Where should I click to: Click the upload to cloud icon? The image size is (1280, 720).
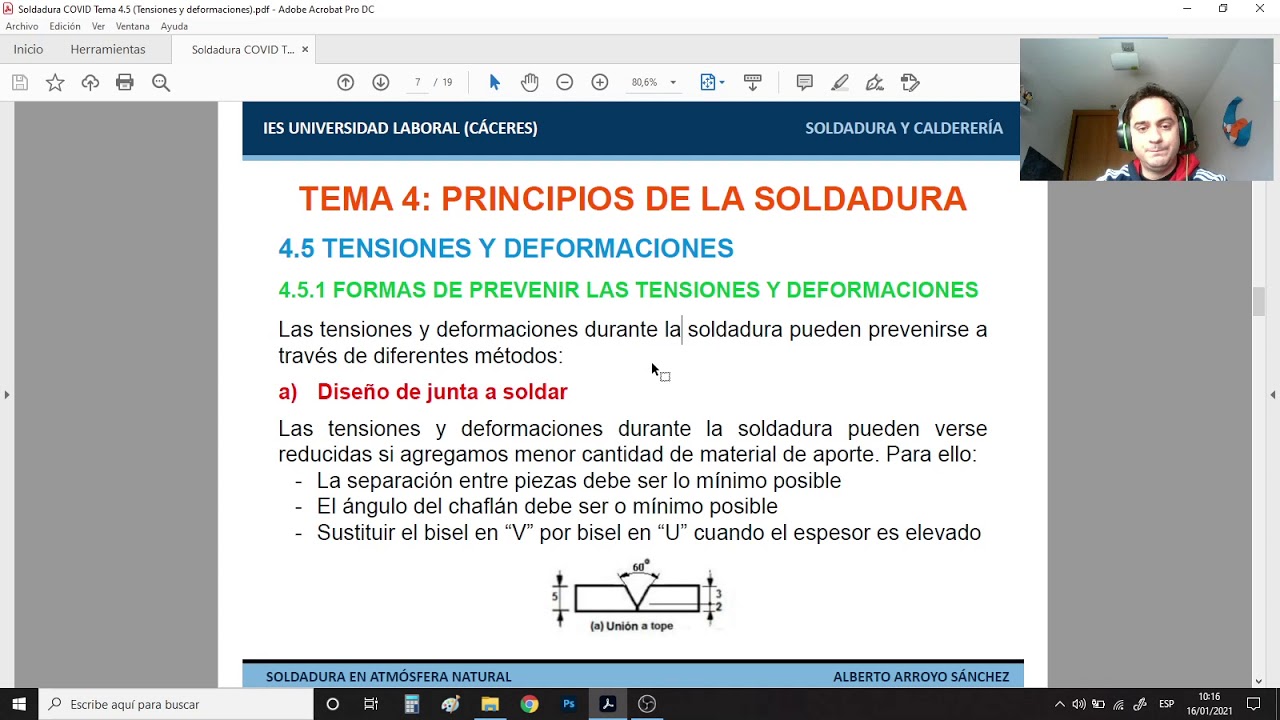90,83
